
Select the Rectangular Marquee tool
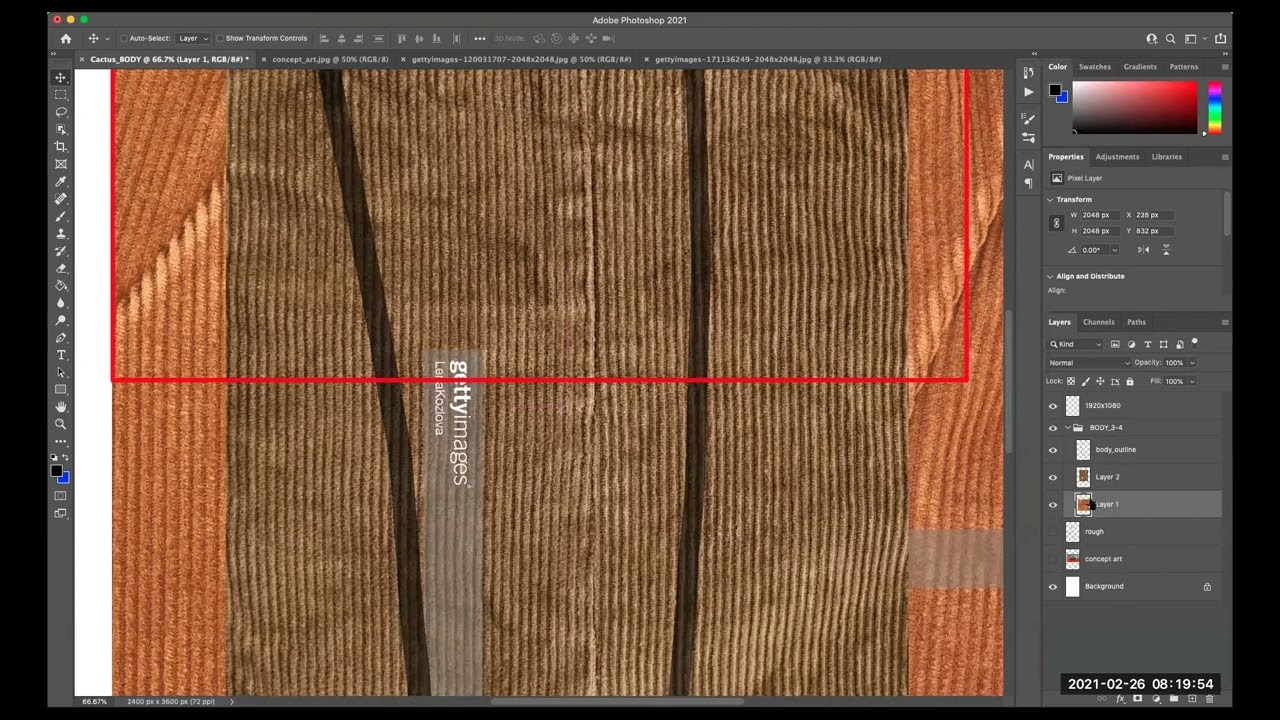tap(61, 94)
